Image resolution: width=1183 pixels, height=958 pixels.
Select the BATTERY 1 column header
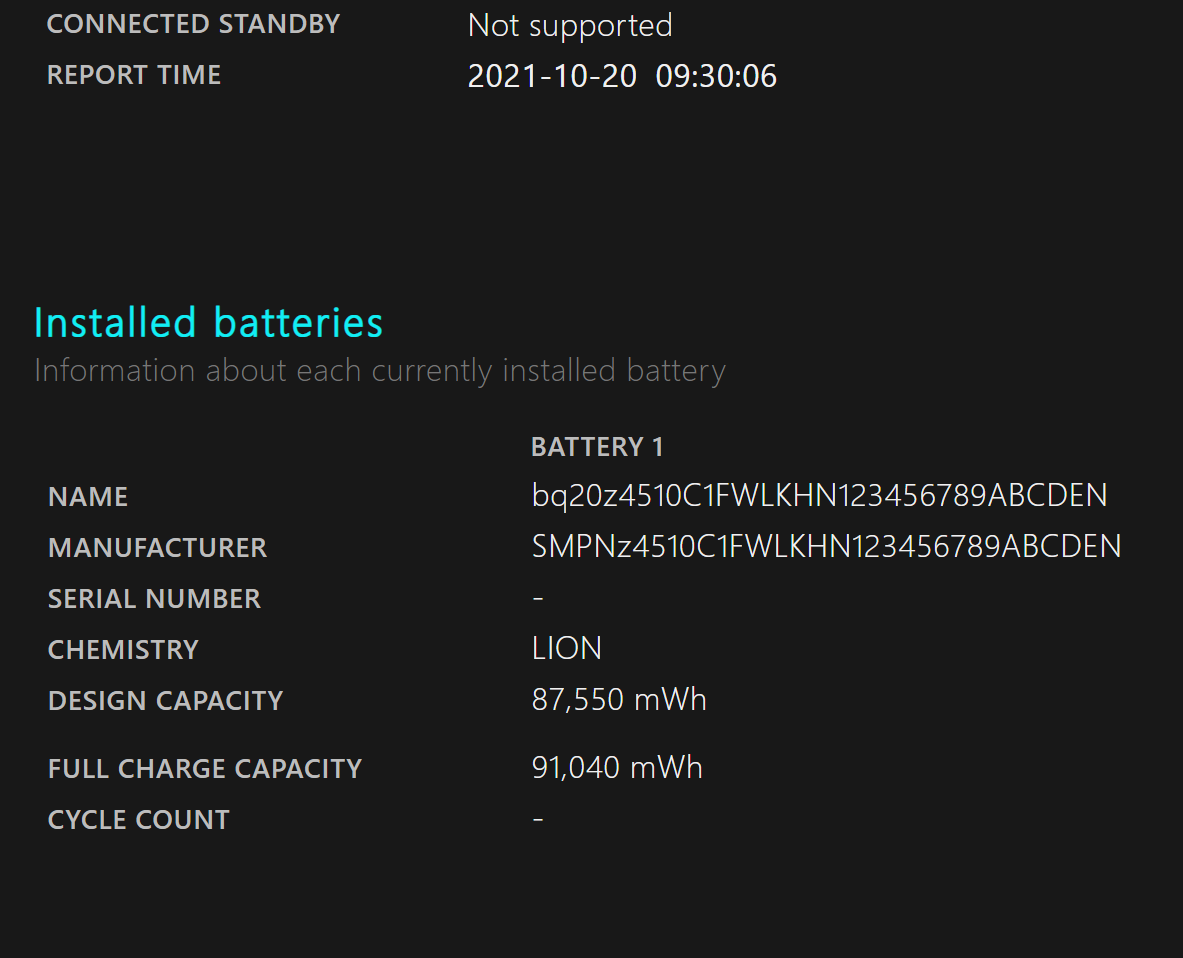pos(597,447)
